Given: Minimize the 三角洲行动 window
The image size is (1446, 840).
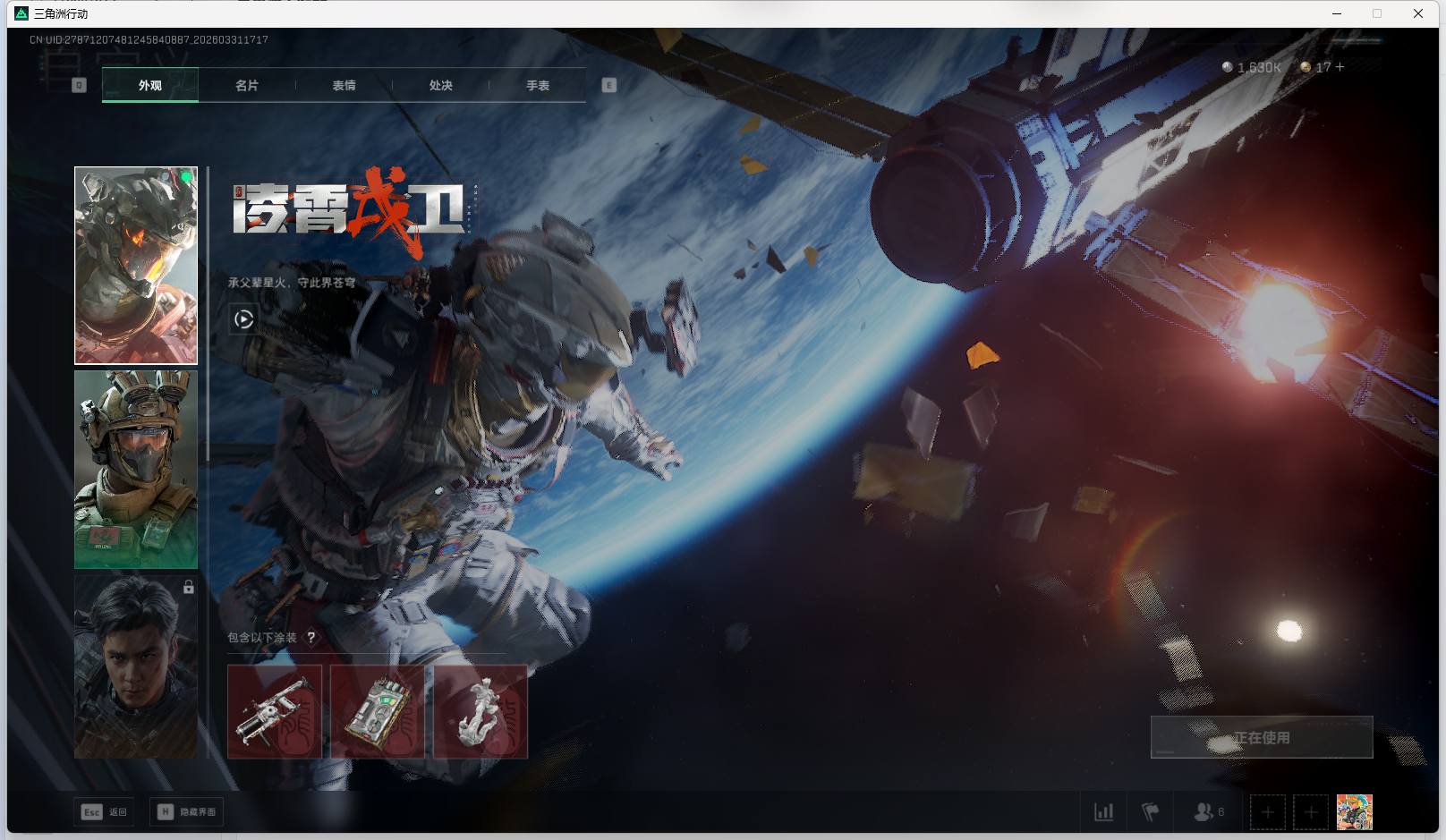Looking at the screenshot, I should [1337, 13].
